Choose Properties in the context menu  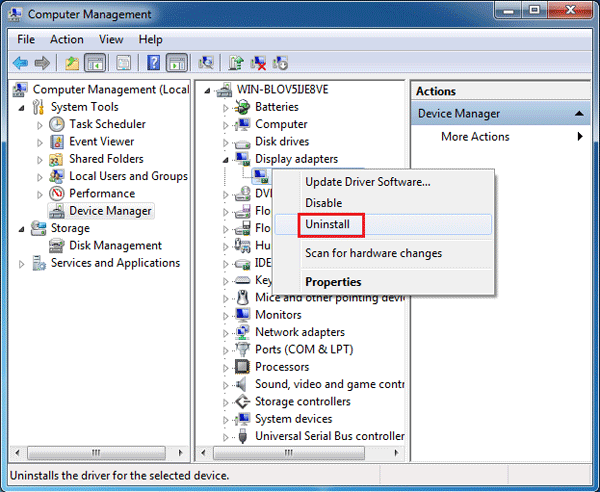click(x=383, y=282)
